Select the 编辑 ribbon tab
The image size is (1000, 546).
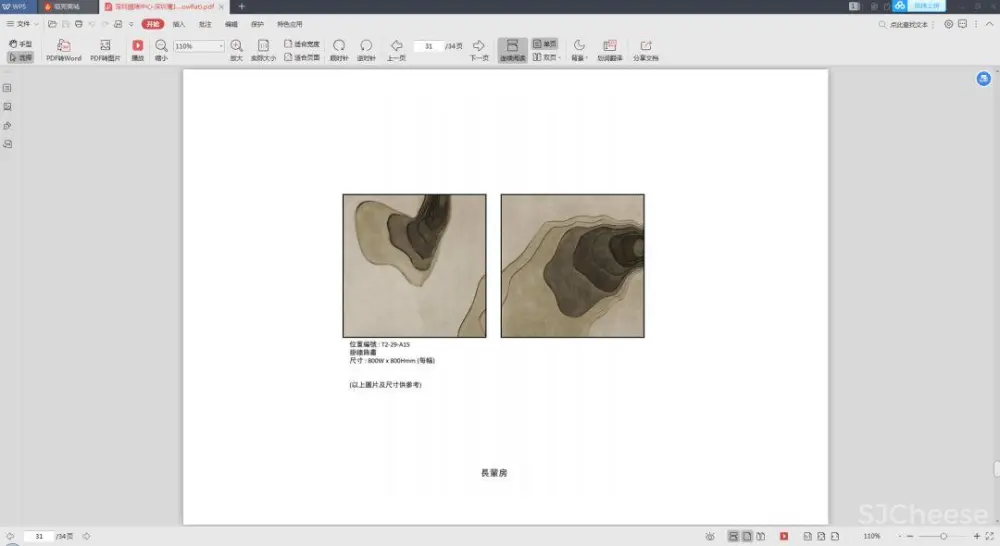click(x=231, y=24)
